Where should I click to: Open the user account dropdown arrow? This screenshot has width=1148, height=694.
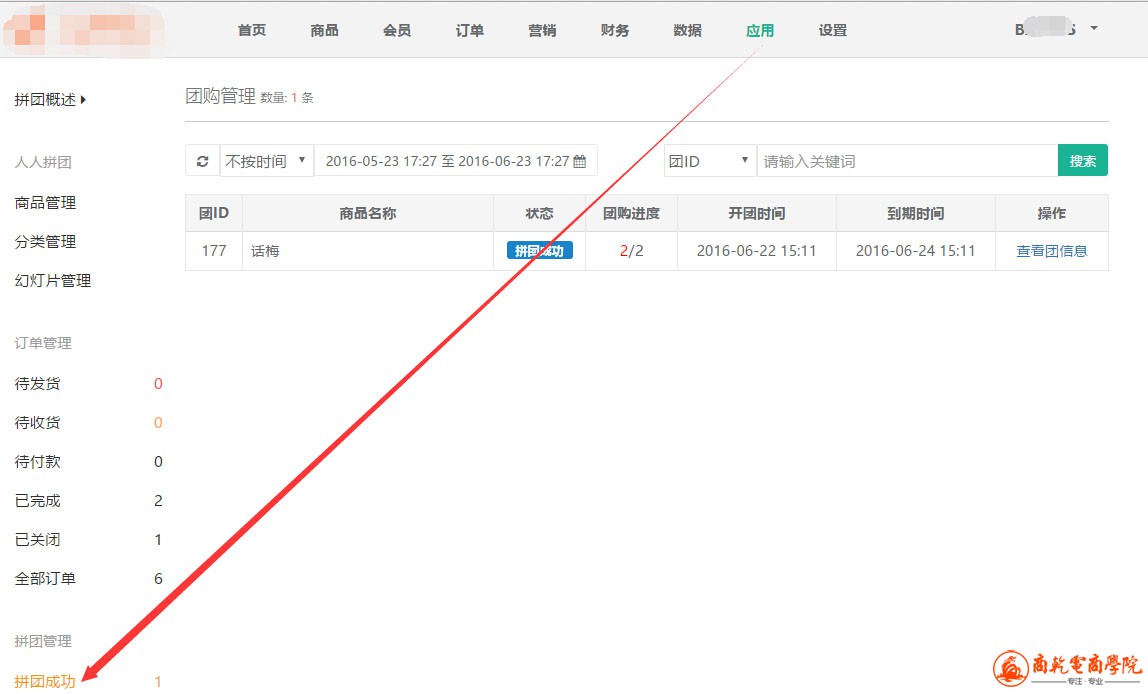tap(1093, 29)
